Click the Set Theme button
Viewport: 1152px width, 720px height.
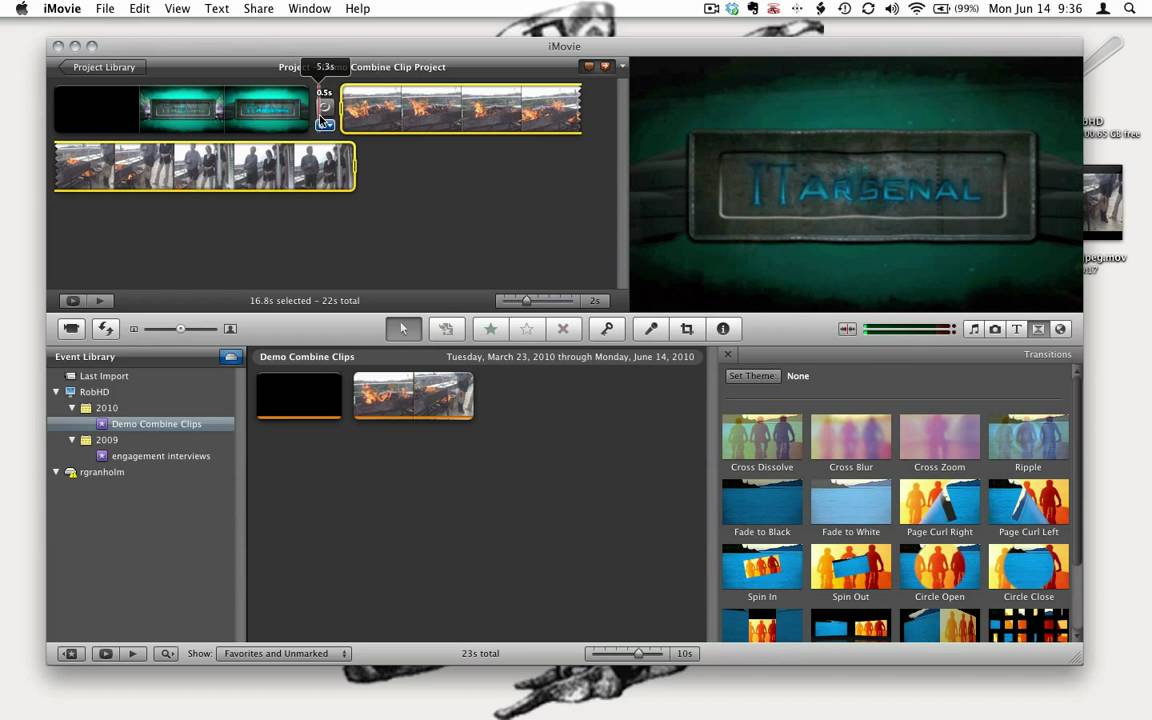[752, 375]
